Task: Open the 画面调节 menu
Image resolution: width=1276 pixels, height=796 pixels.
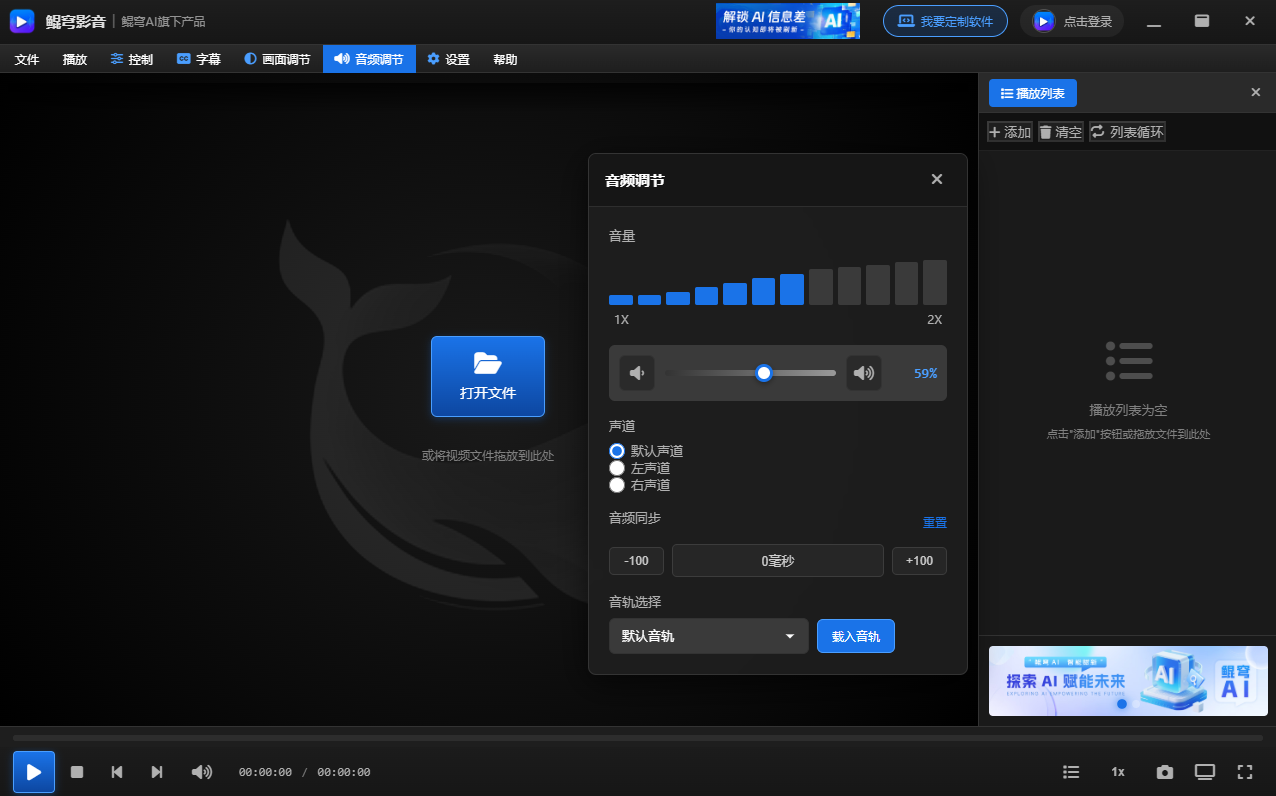Action: [277, 59]
